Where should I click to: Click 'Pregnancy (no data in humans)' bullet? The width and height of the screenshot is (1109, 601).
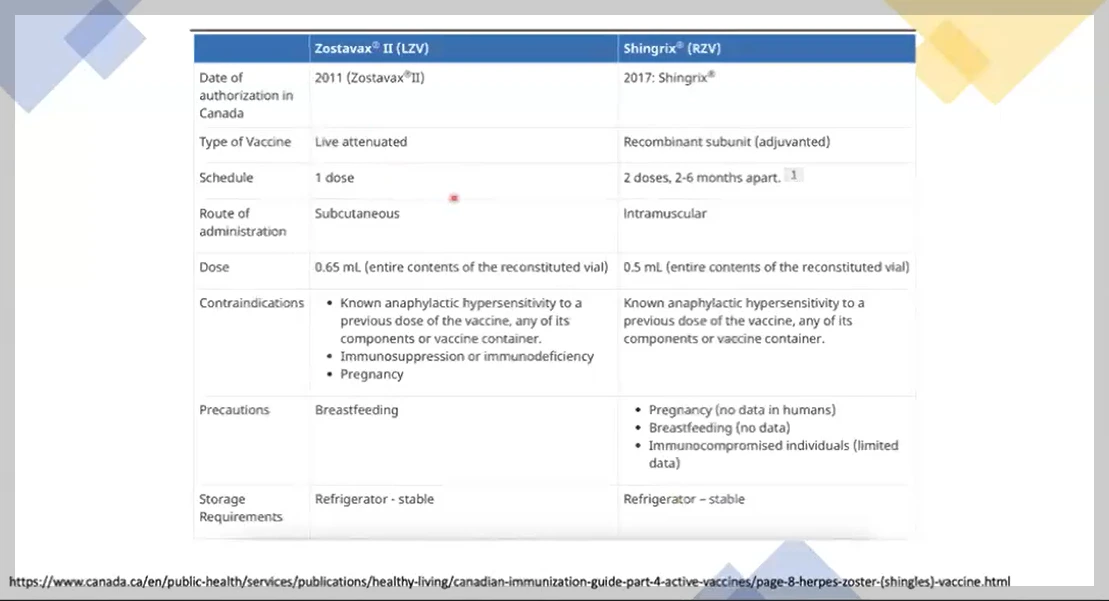click(742, 410)
